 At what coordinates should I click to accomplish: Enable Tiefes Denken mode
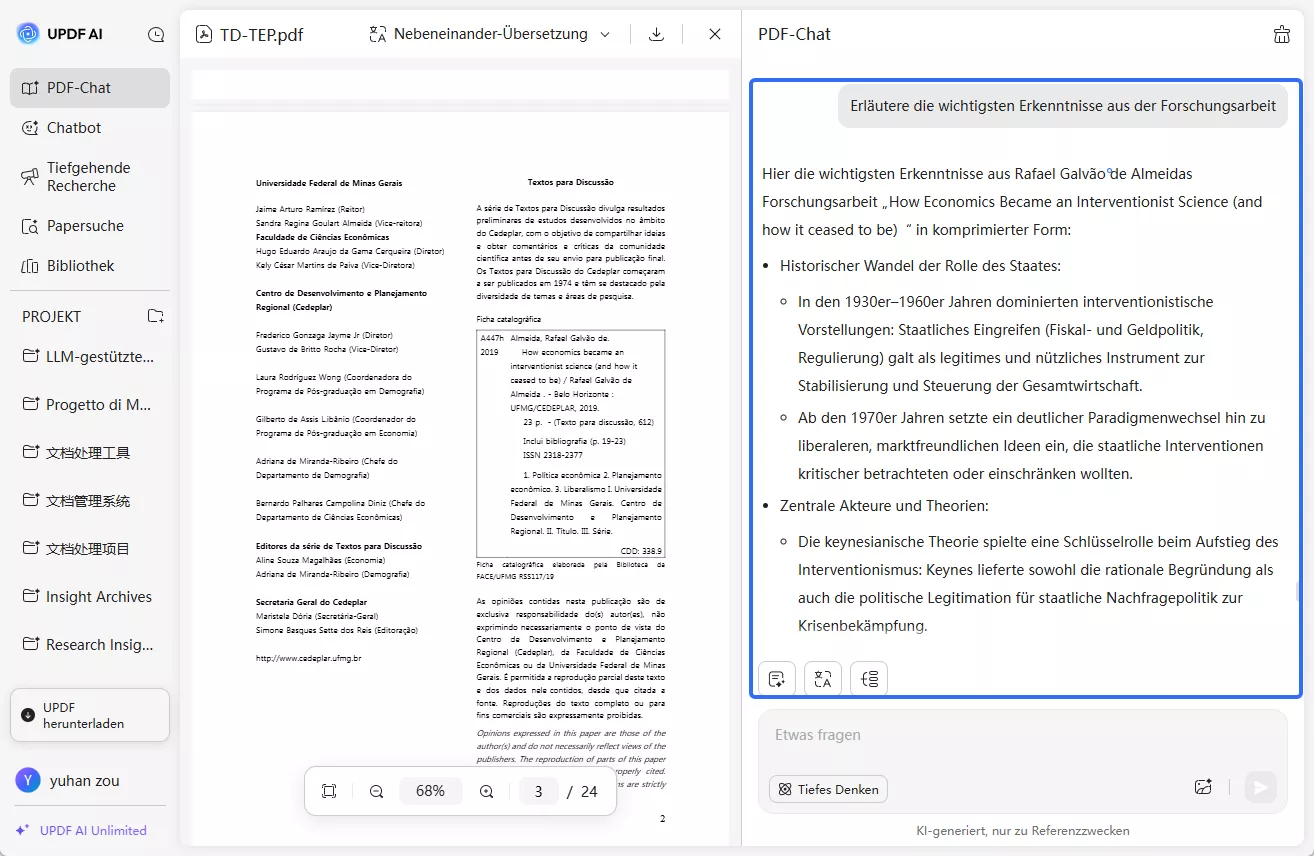828,789
